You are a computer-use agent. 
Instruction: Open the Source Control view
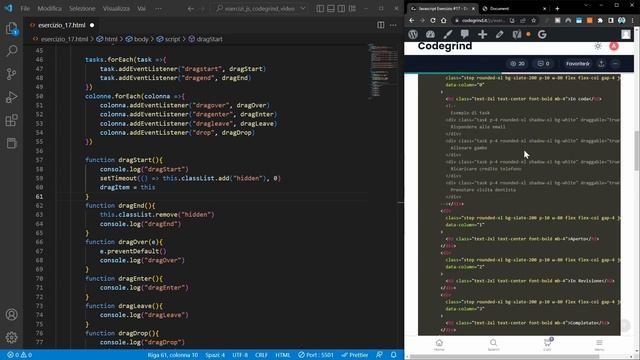(11, 74)
